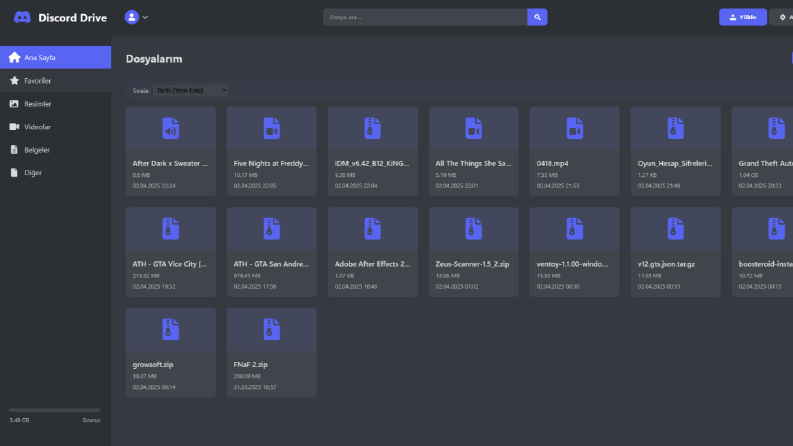Click the file icon next to Diğer
The width and height of the screenshot is (793, 446).
pos(14,172)
